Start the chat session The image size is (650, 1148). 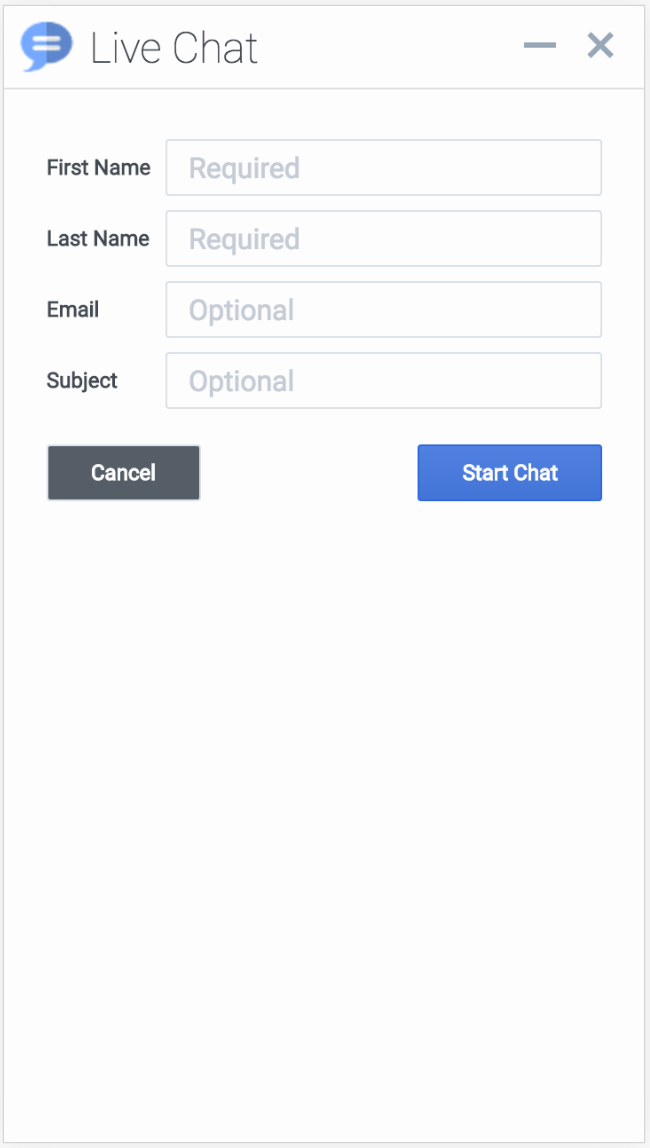click(509, 473)
